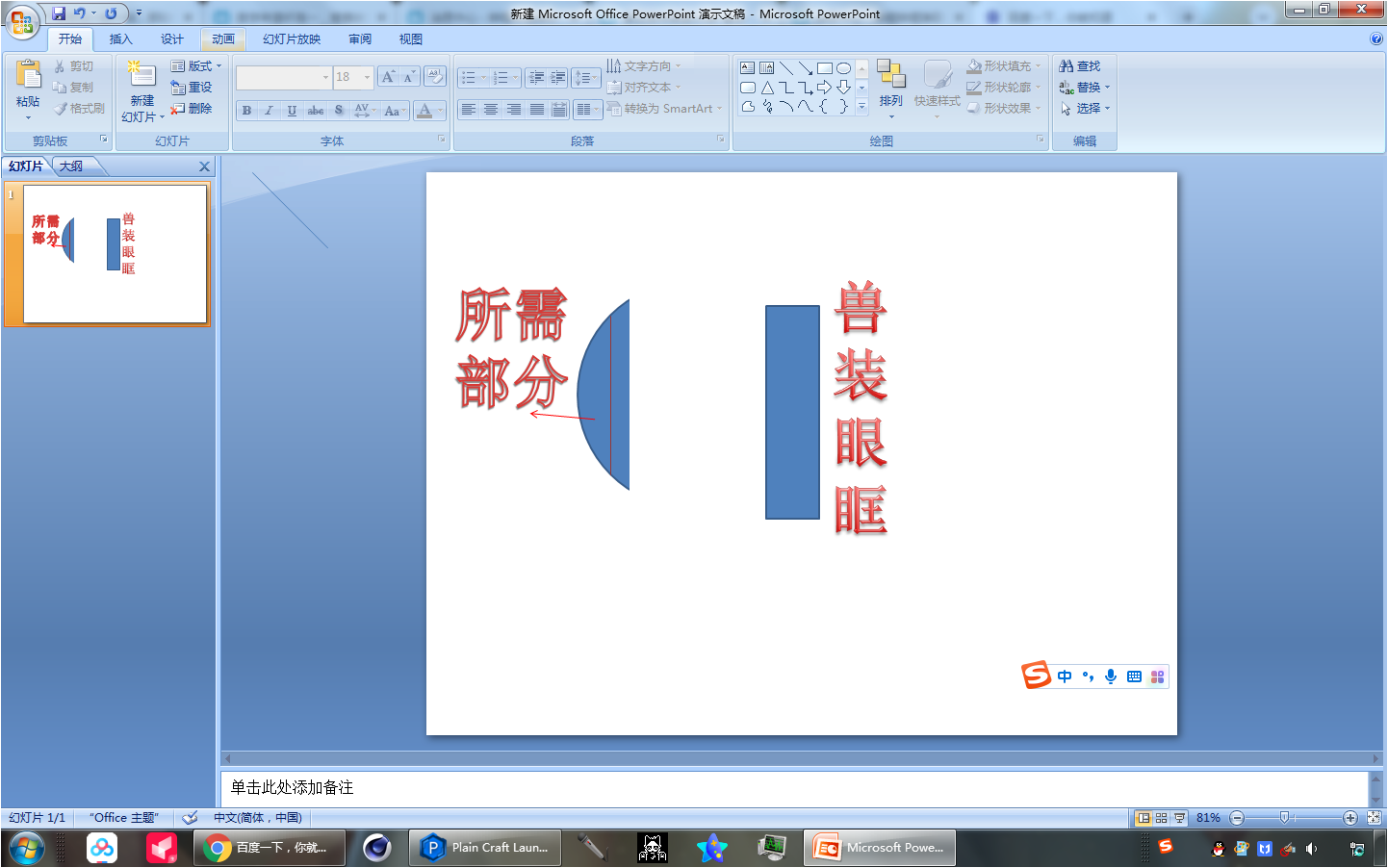Select the rectangle shape in shapes gallery
This screenshot has width=1388, height=868.
click(824, 68)
